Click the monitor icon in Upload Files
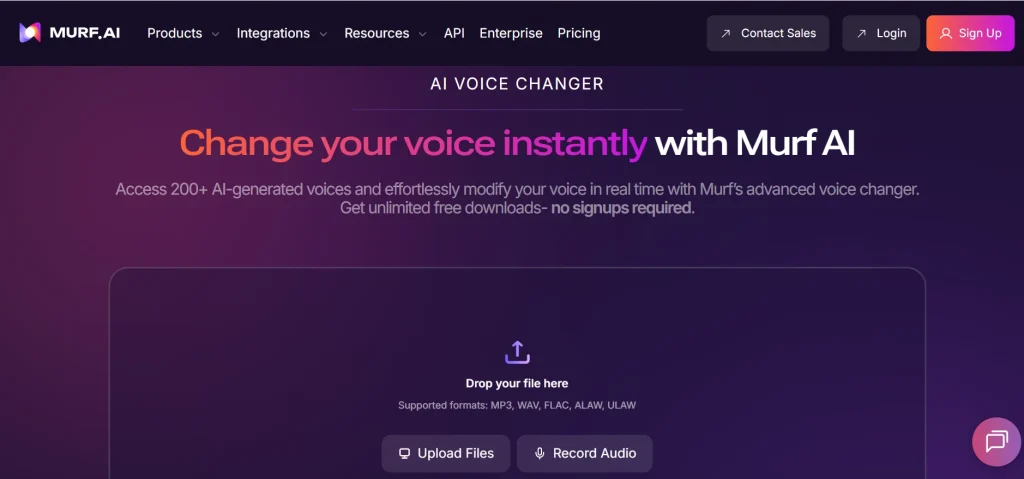 coord(404,453)
